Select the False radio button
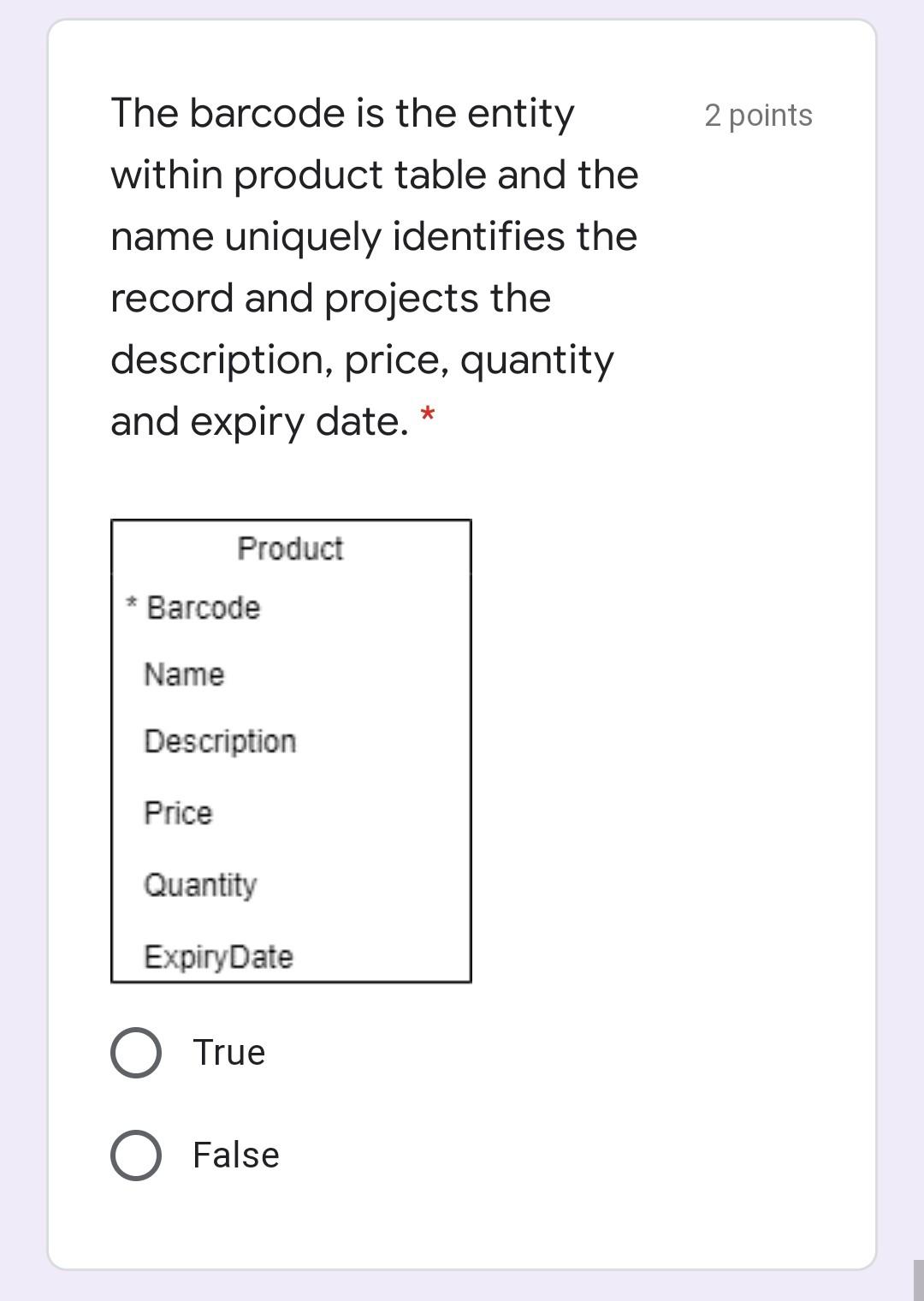 tap(137, 1156)
